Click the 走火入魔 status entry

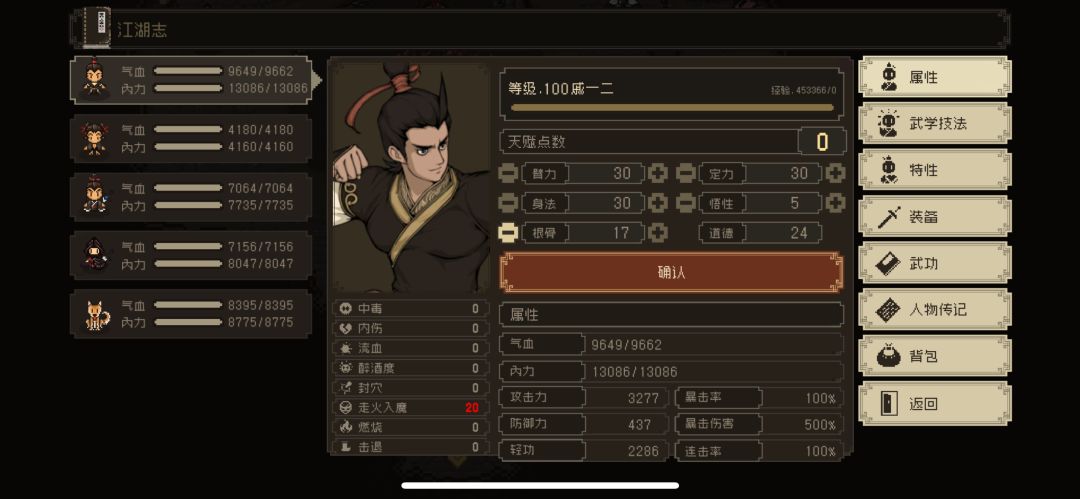tap(409, 407)
